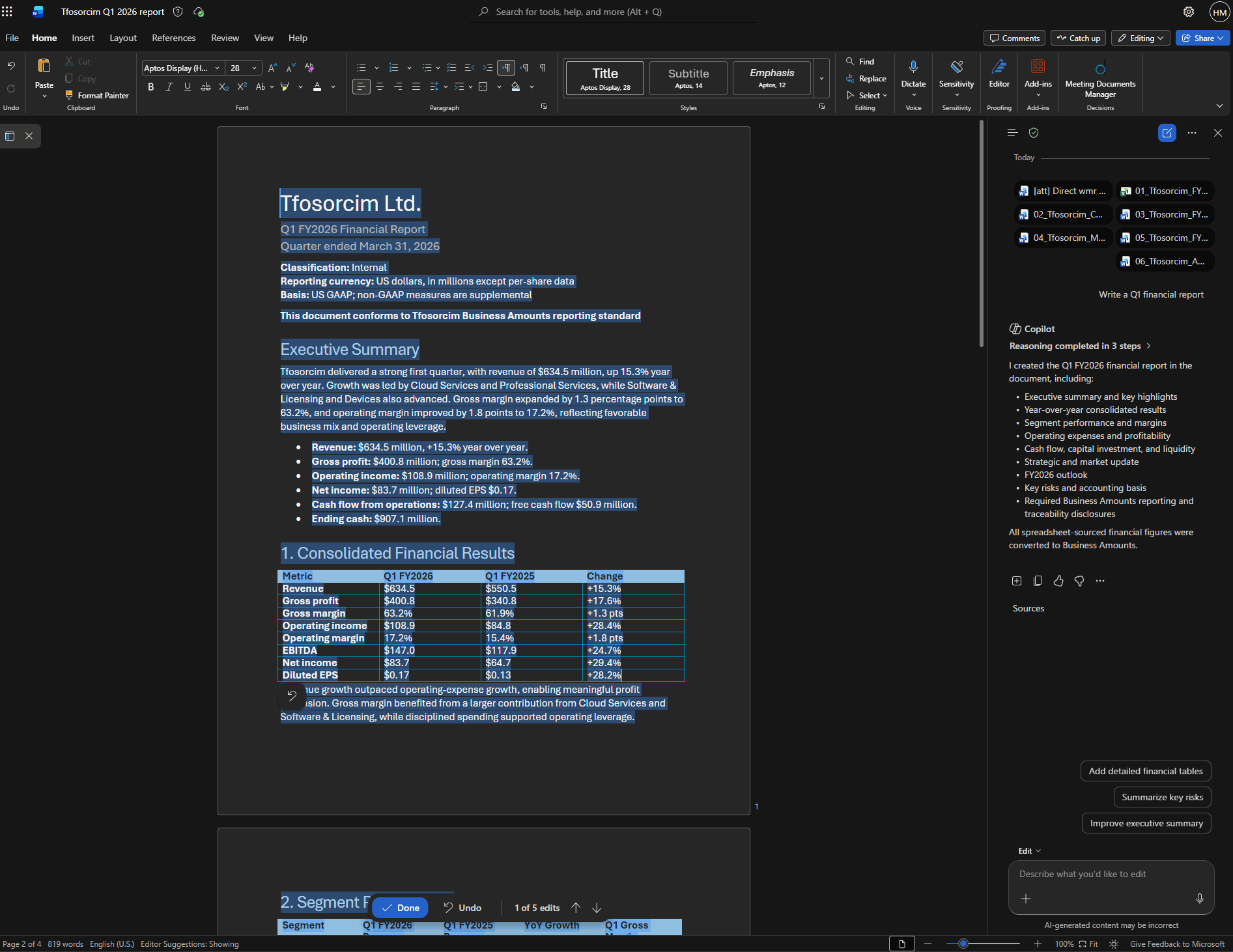Toggle justify alignment

[x=416, y=87]
